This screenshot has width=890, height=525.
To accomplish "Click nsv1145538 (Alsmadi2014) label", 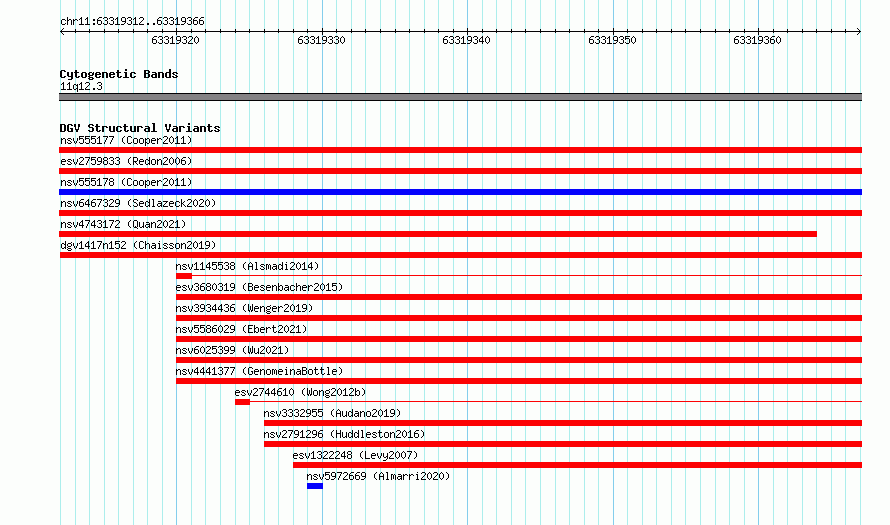I will pyautogui.click(x=247, y=266).
